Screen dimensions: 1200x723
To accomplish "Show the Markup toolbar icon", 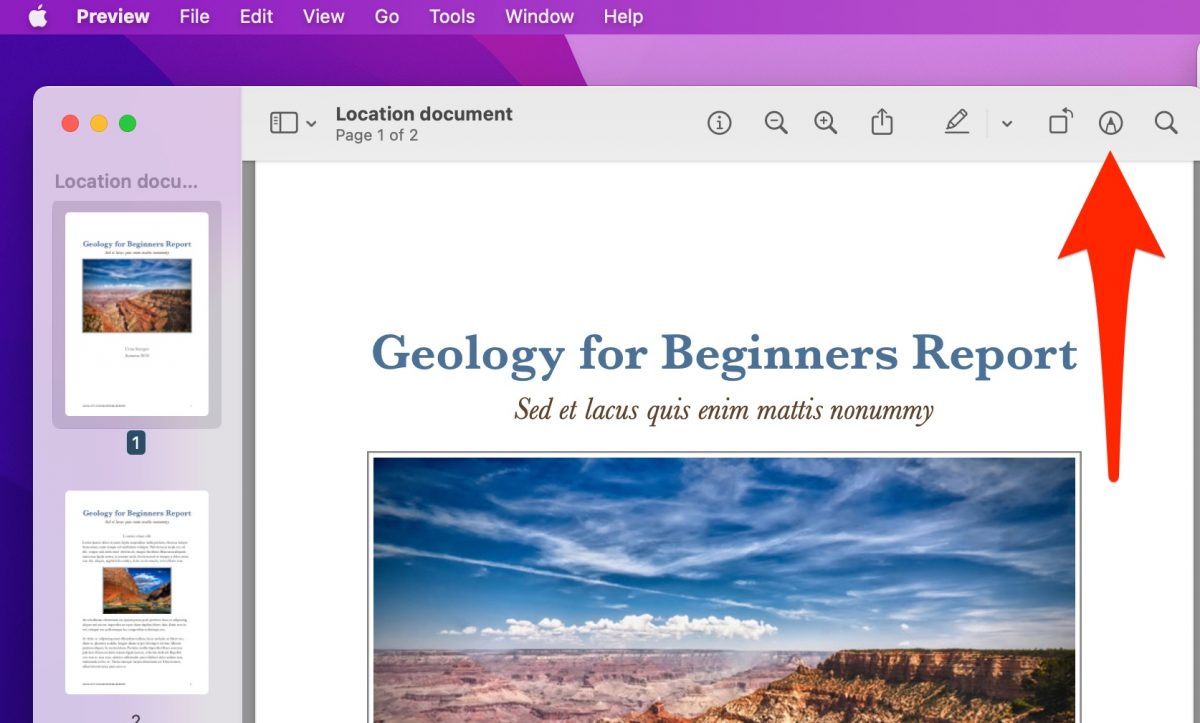I will [x=1111, y=123].
